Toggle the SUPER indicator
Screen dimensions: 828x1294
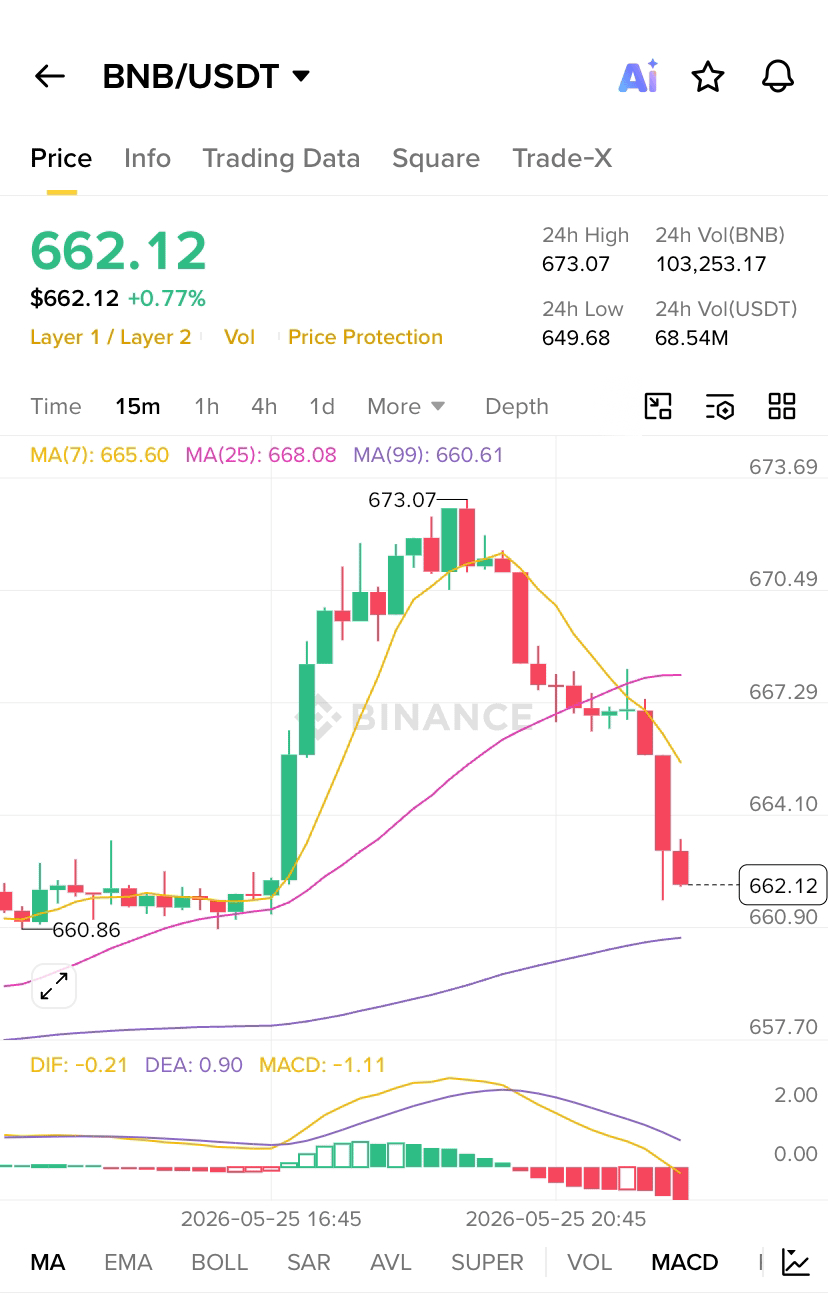[487, 1262]
